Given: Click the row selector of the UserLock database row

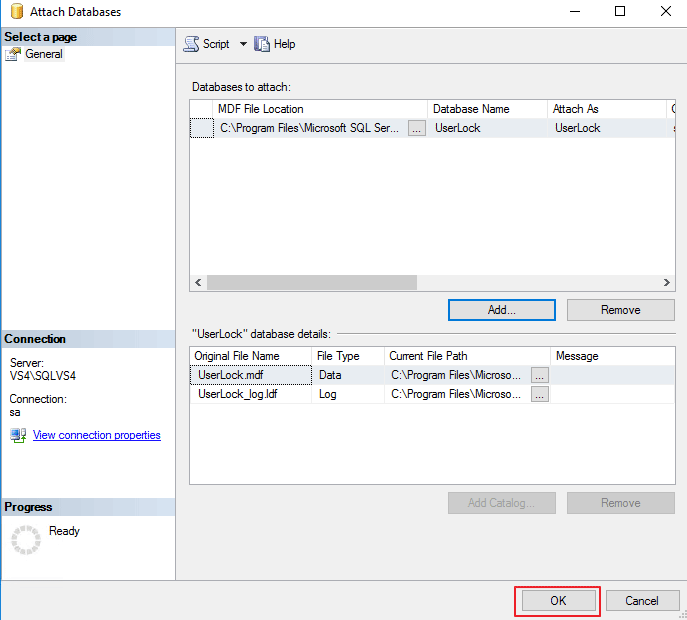Looking at the screenshot, I should [202, 128].
